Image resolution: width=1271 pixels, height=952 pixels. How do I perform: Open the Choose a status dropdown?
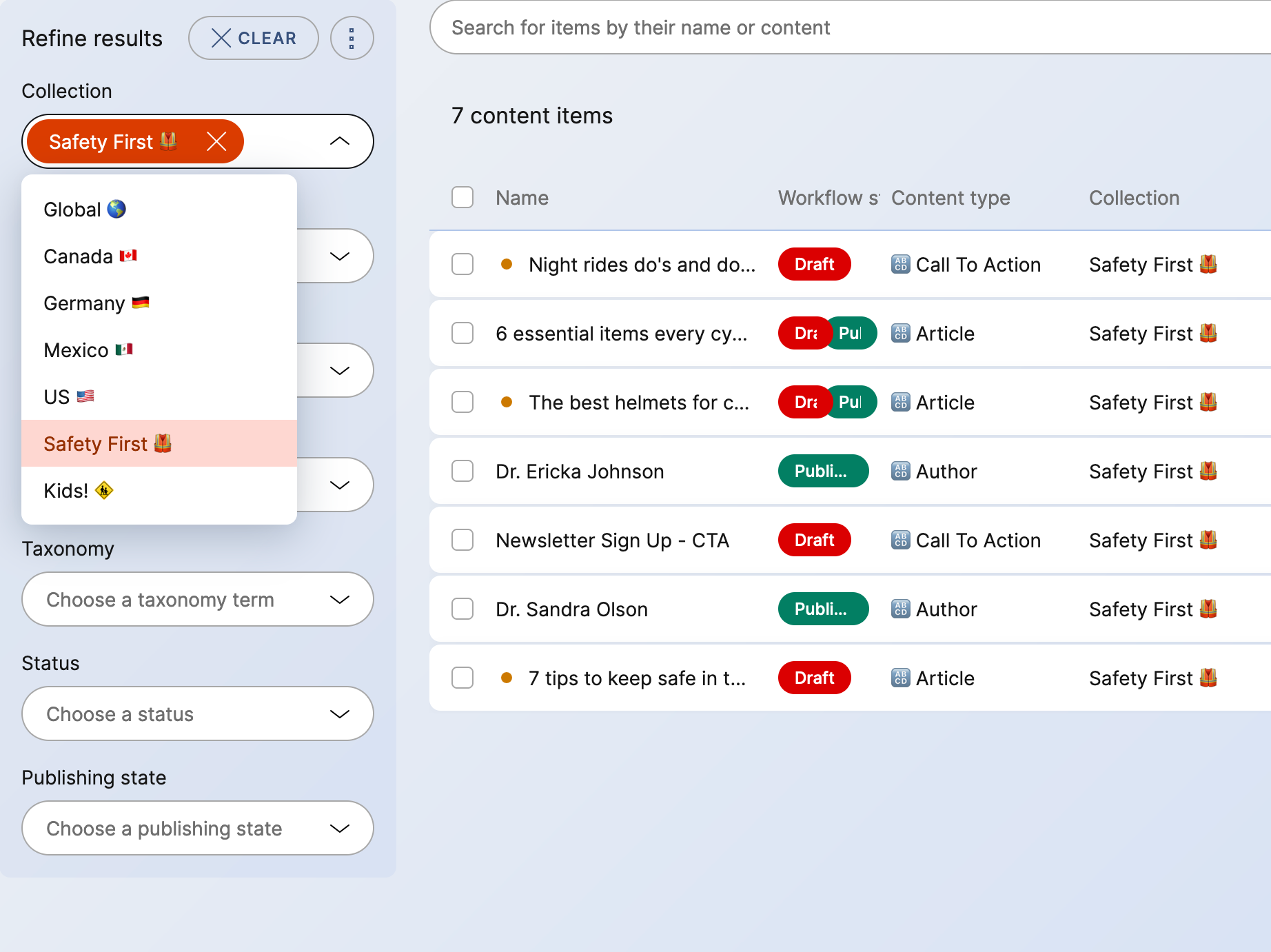[x=198, y=713]
